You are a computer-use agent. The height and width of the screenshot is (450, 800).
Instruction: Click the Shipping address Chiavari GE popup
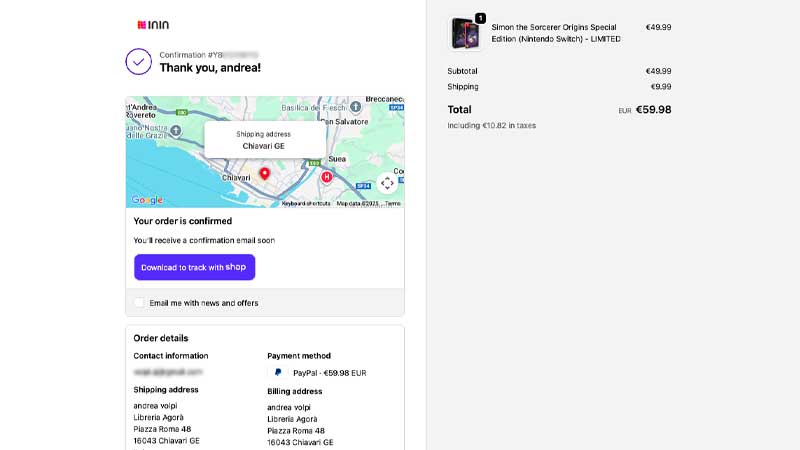264,140
